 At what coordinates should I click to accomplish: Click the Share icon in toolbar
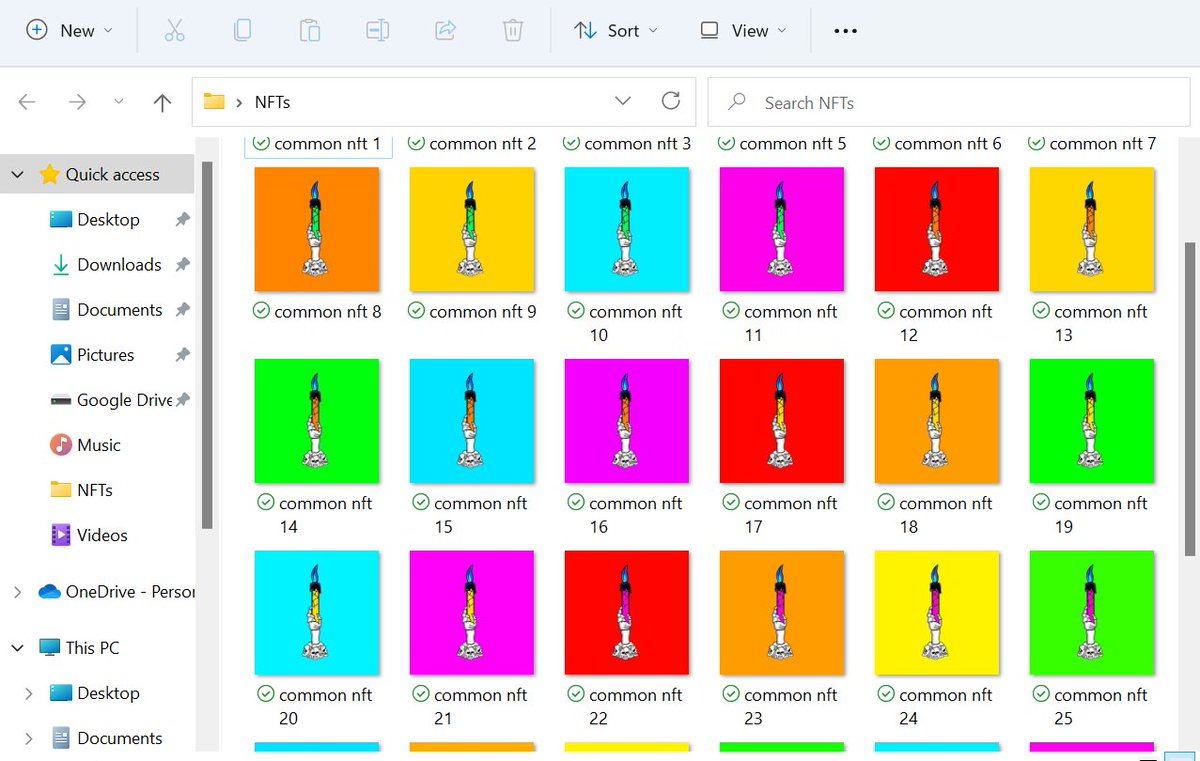point(445,31)
